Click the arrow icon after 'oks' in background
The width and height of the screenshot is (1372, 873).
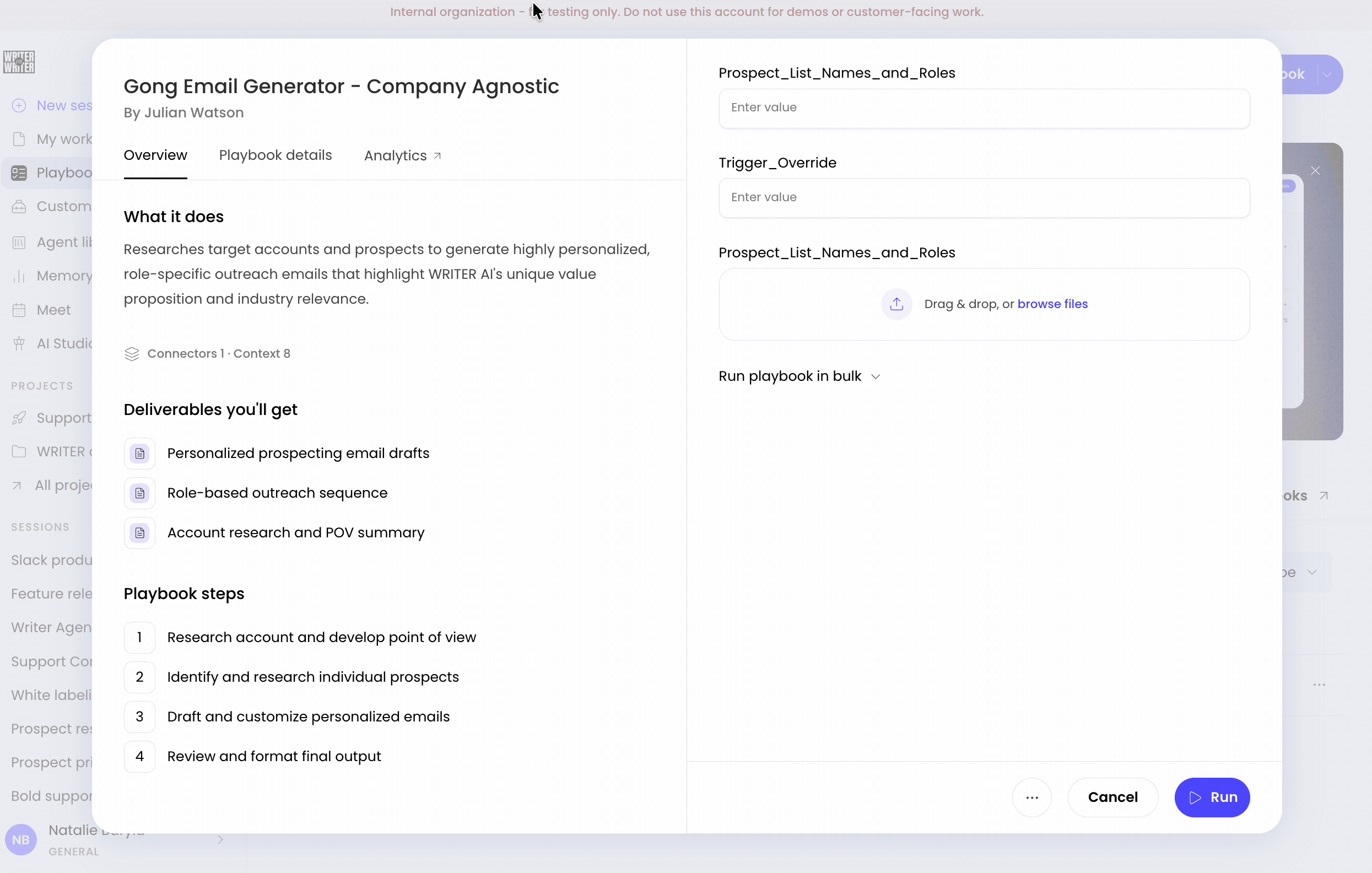pos(1324,496)
